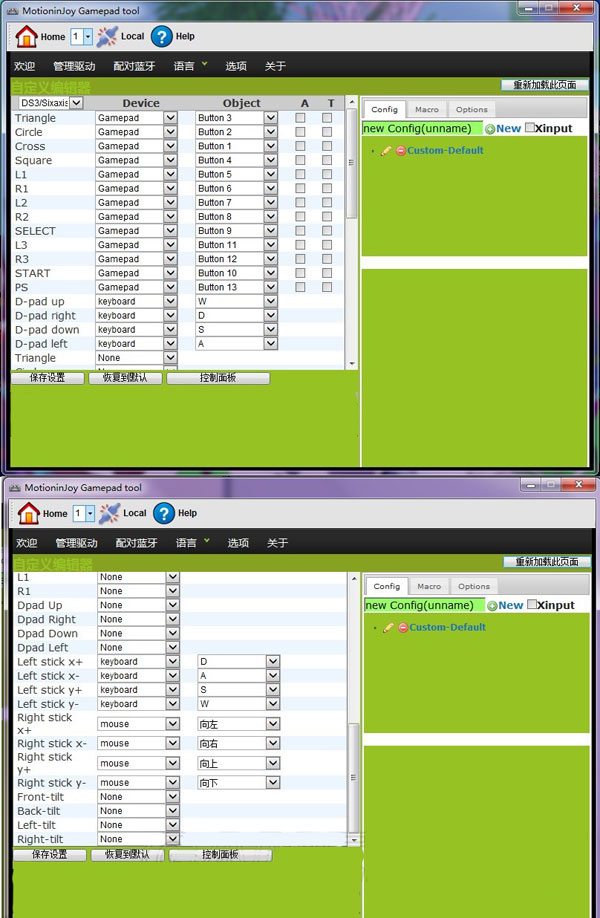Click 恢复到默认 button in top window
This screenshot has height=918, width=600.
tap(125, 378)
